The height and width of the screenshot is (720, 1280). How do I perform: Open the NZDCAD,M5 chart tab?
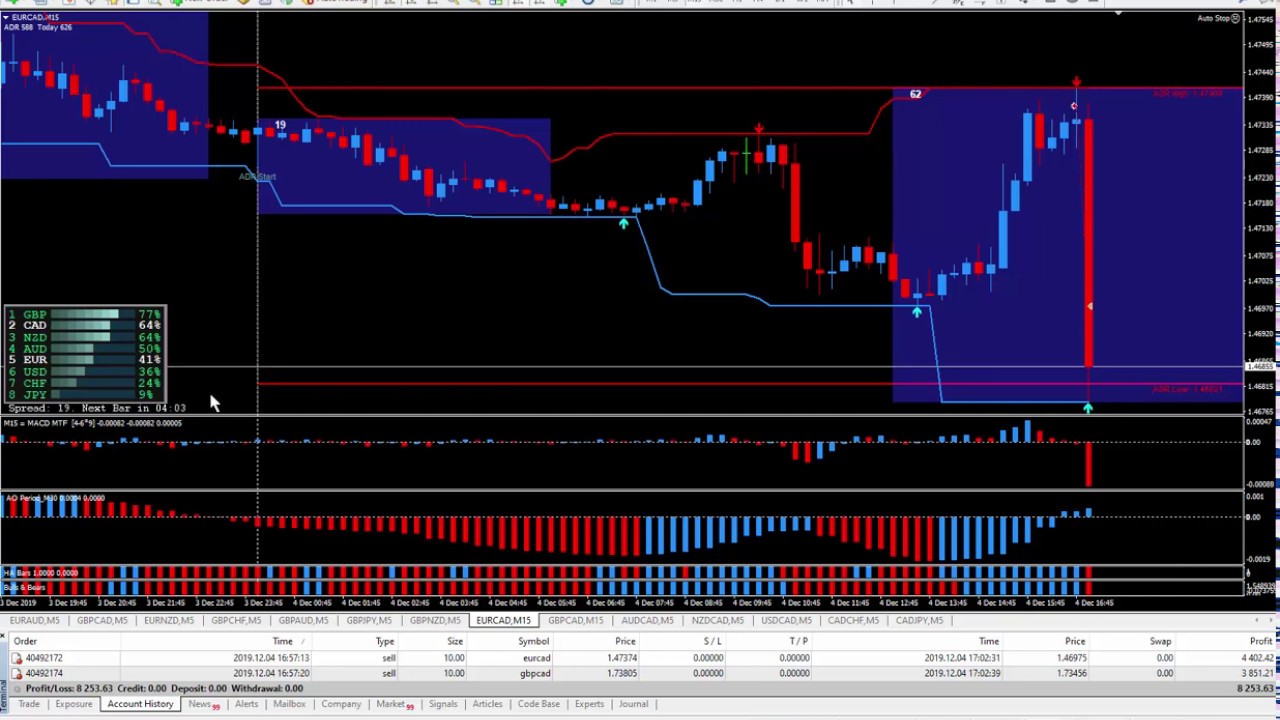coord(718,620)
